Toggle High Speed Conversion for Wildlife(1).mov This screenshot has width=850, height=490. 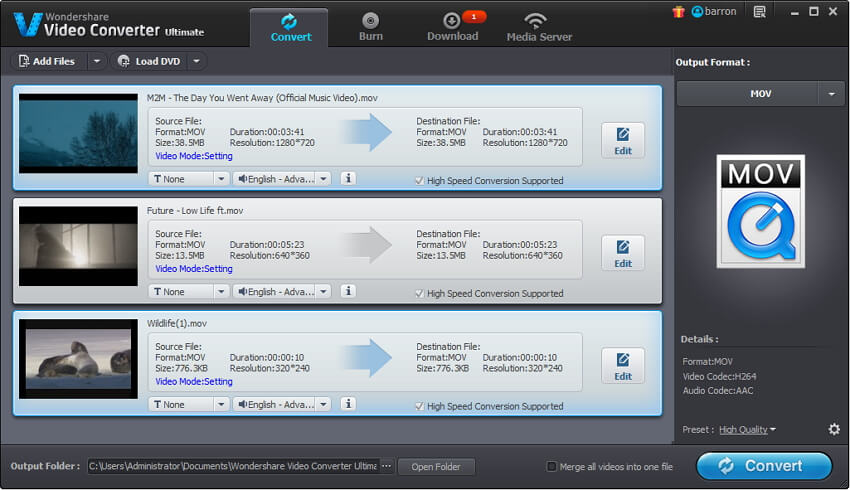point(419,406)
